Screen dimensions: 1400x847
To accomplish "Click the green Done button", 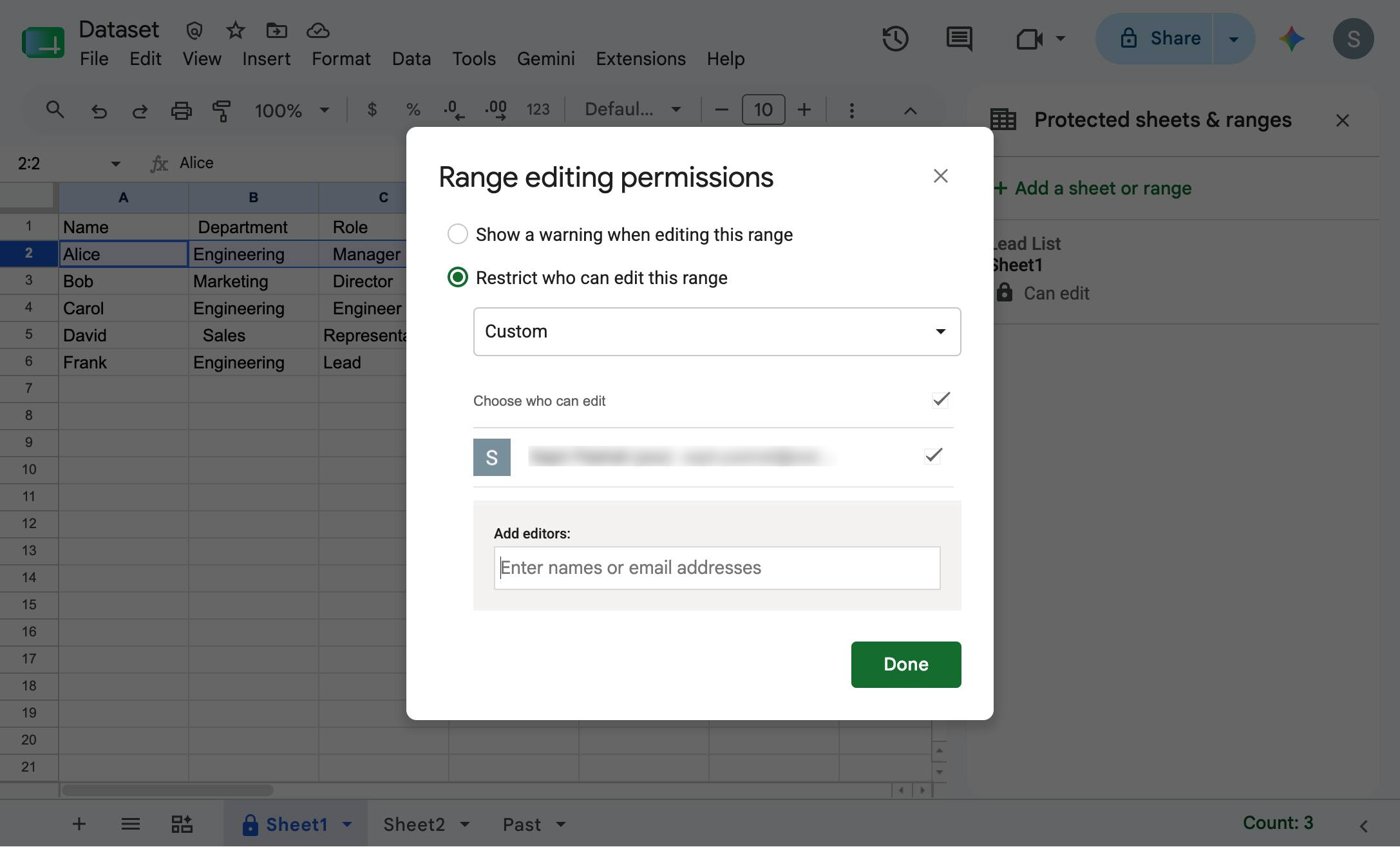I will click(905, 664).
